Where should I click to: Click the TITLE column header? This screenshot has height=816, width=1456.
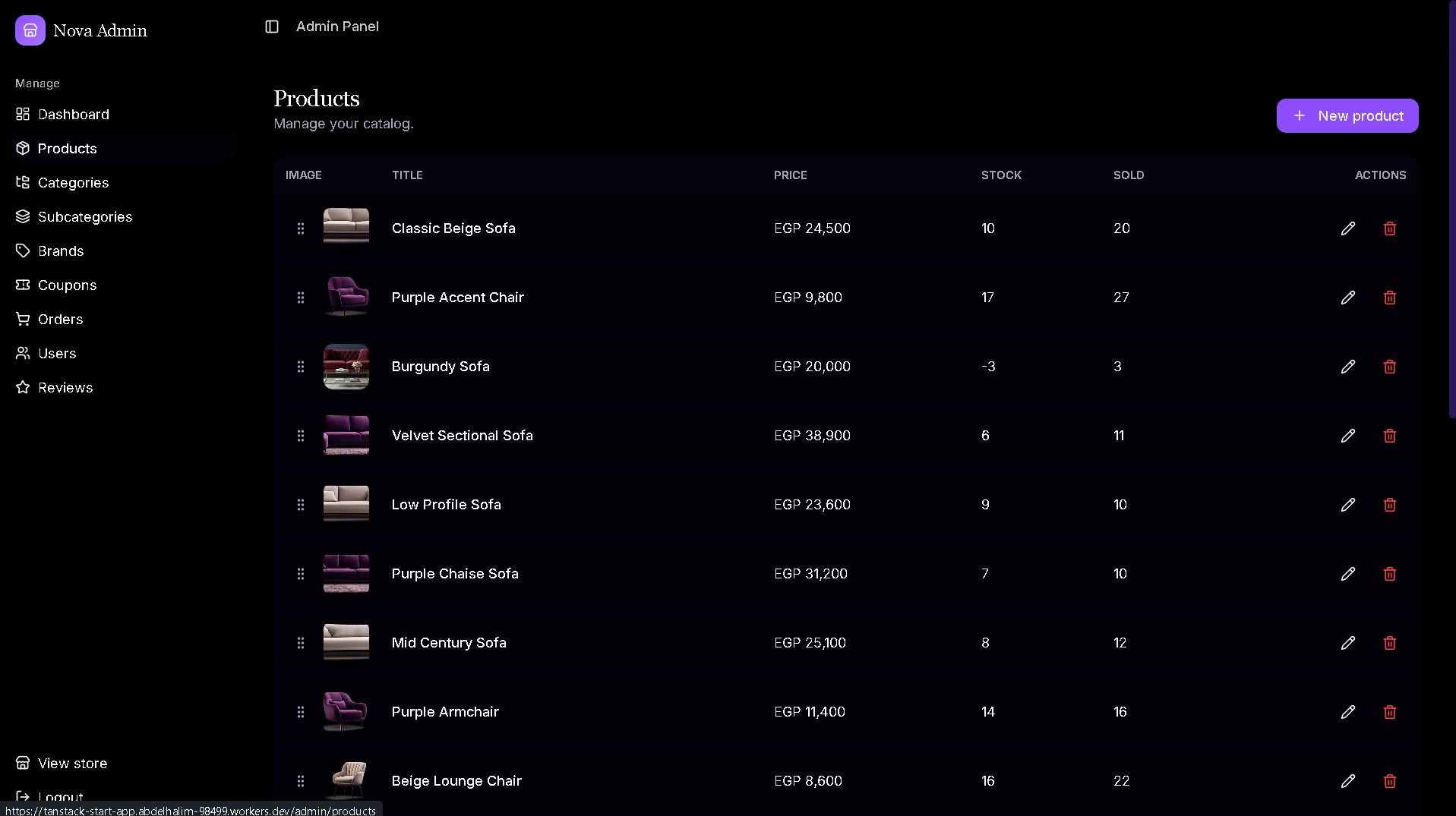click(407, 175)
